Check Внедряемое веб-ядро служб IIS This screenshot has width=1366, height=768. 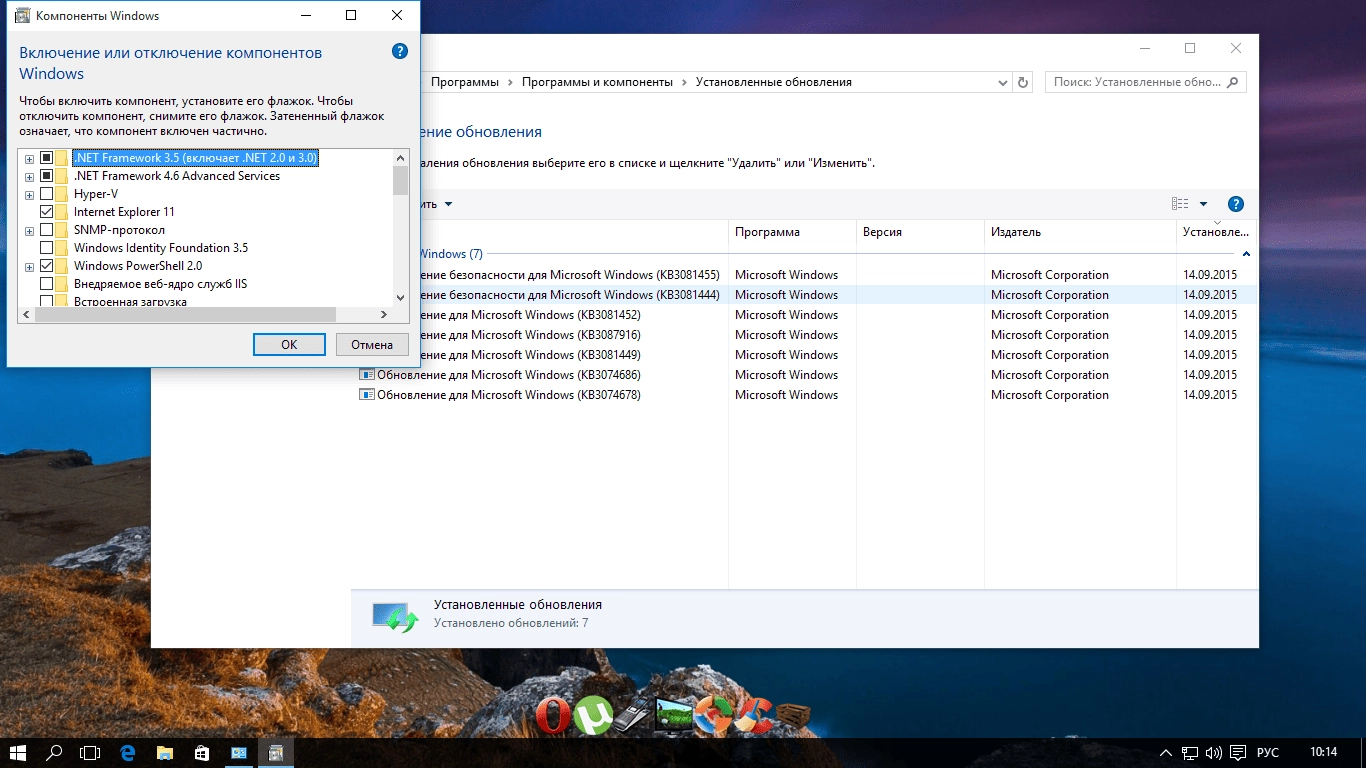pos(46,284)
